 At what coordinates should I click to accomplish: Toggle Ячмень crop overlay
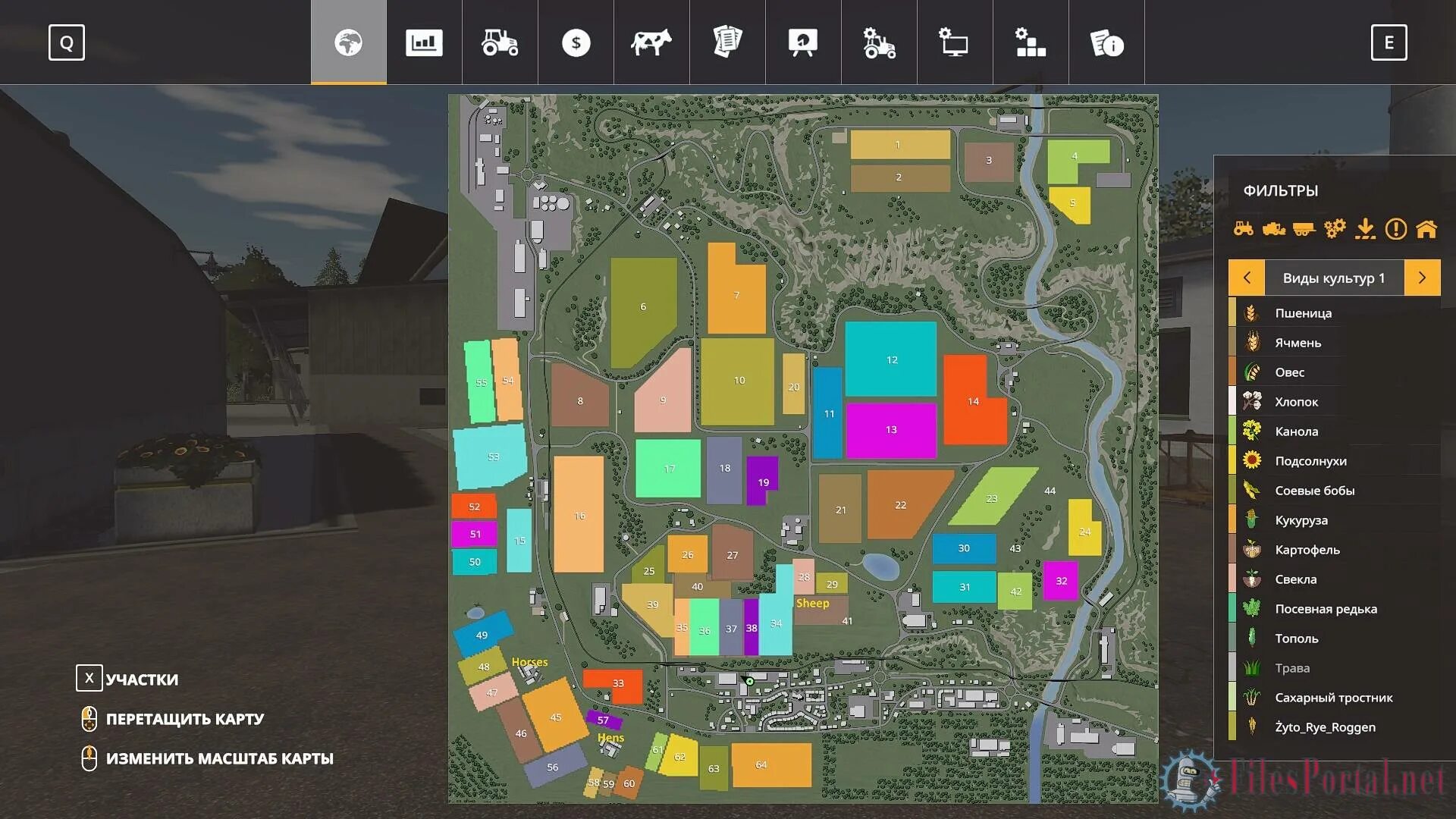tap(1335, 343)
